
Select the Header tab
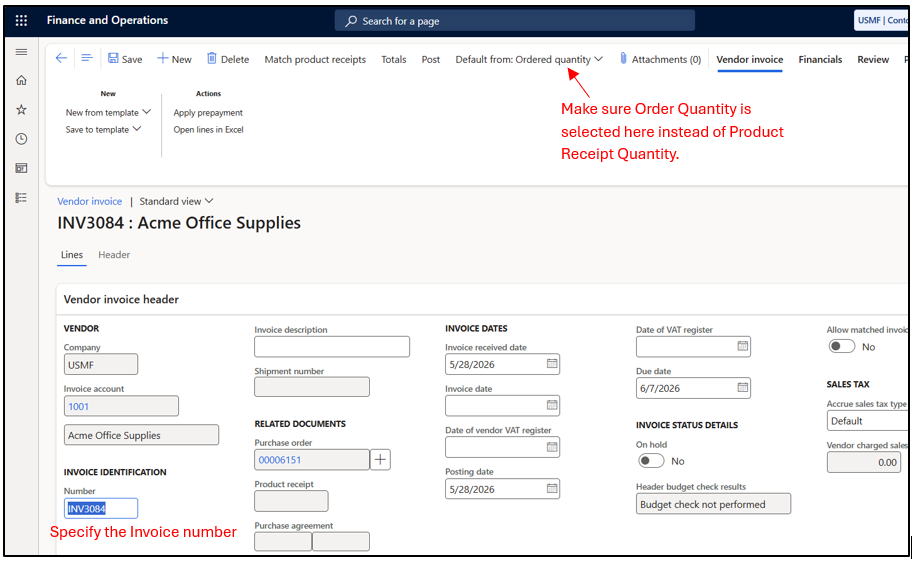tap(114, 255)
